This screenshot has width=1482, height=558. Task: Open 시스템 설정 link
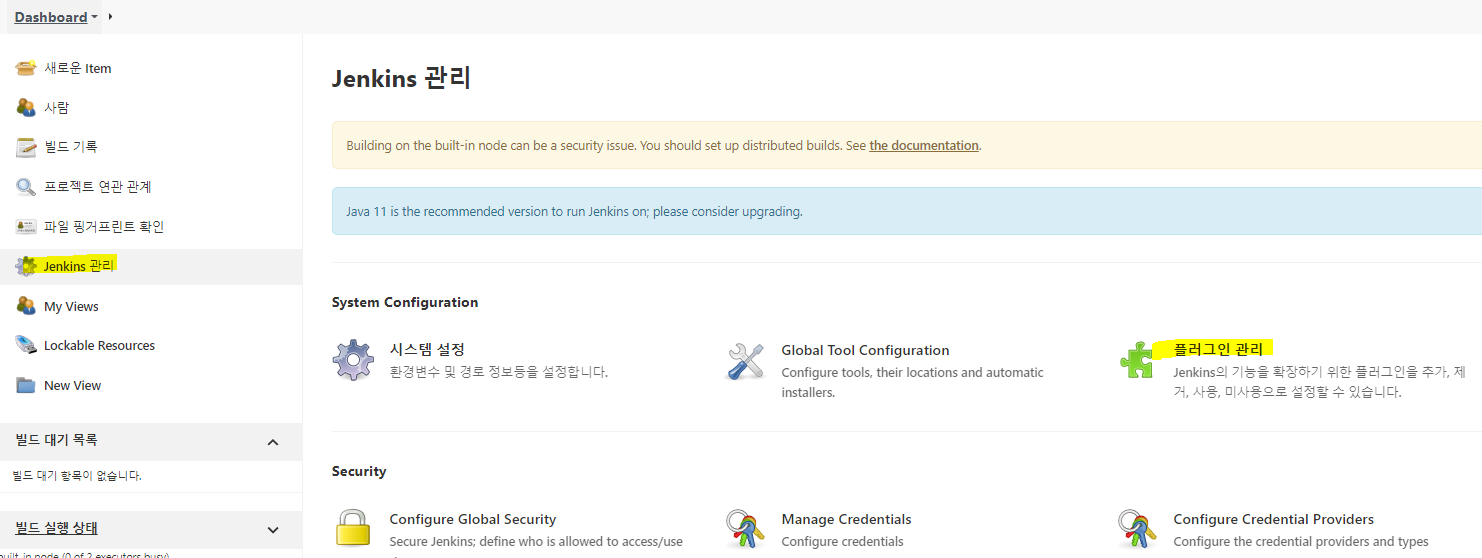(427, 349)
